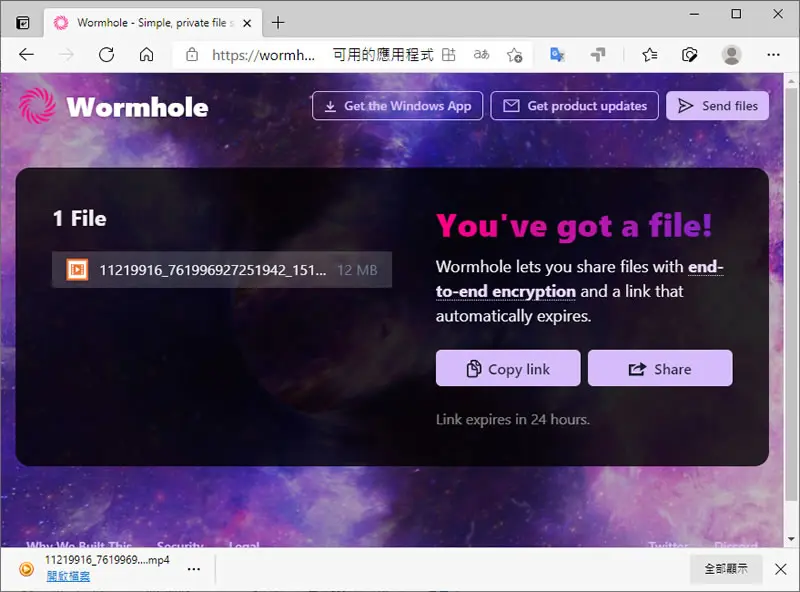The image size is (800, 592).
Task: Open the browser profile avatar
Action: (731, 55)
